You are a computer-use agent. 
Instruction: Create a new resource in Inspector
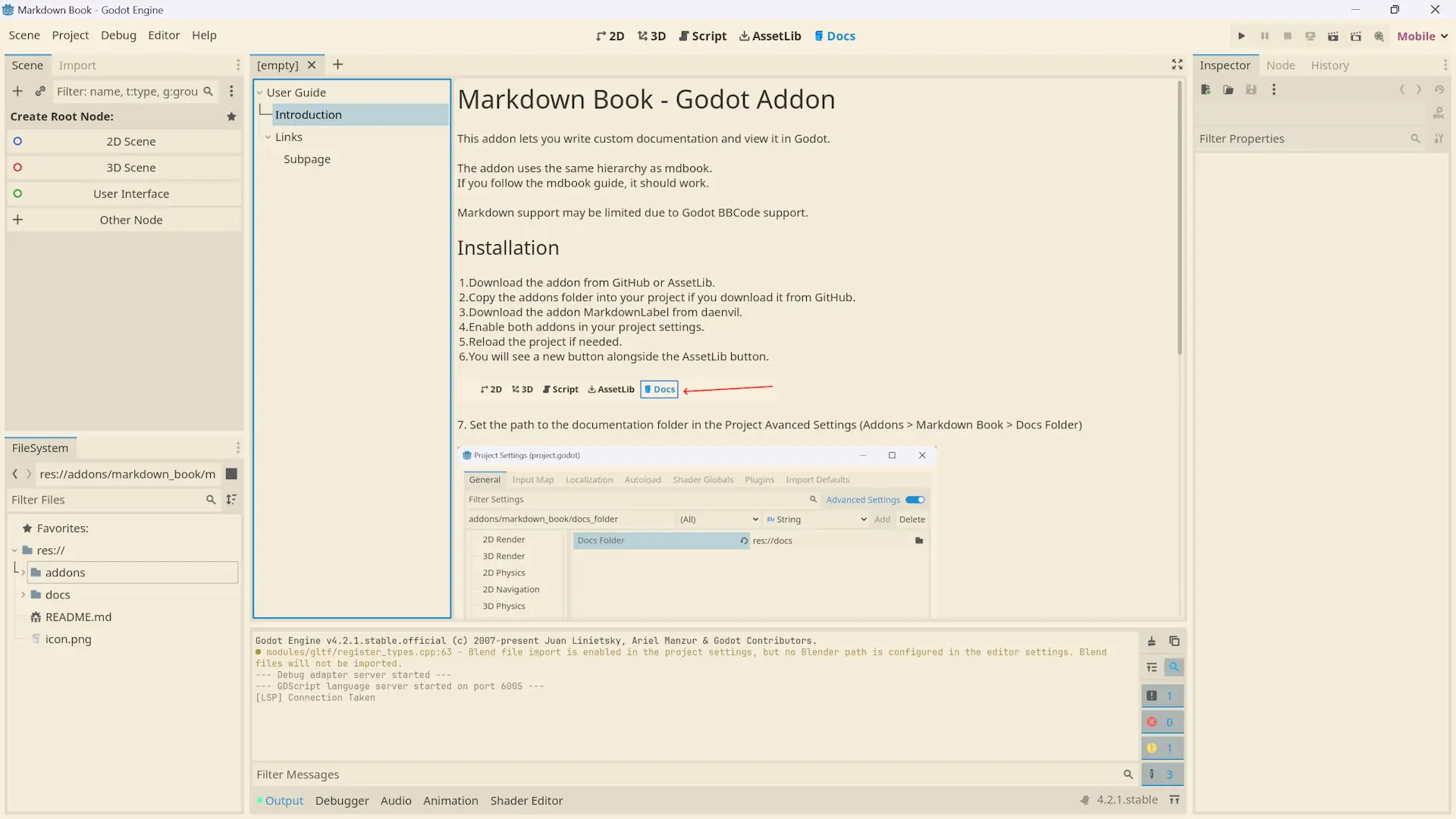point(1206,89)
